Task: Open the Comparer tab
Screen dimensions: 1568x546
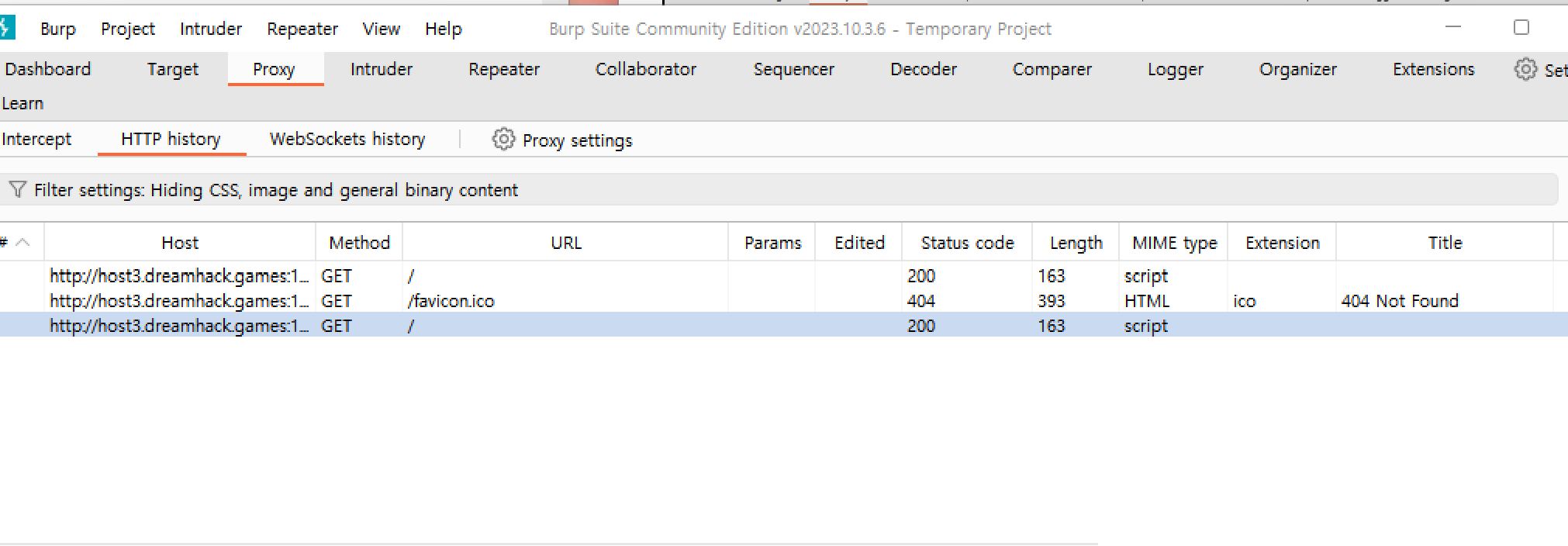Action: pos(1052,69)
